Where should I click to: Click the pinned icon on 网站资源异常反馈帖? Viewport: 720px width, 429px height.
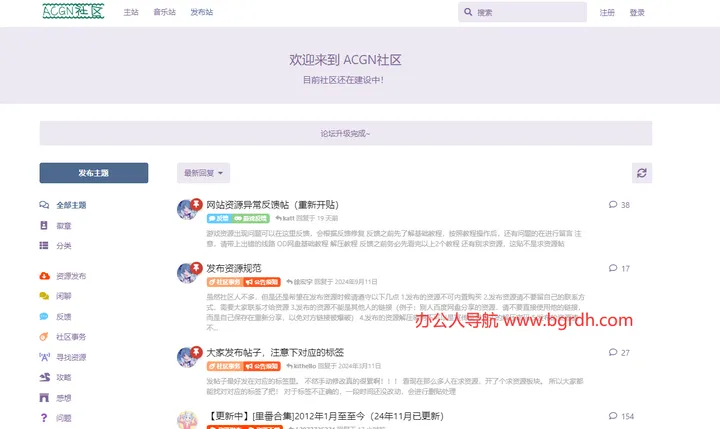tap(197, 204)
